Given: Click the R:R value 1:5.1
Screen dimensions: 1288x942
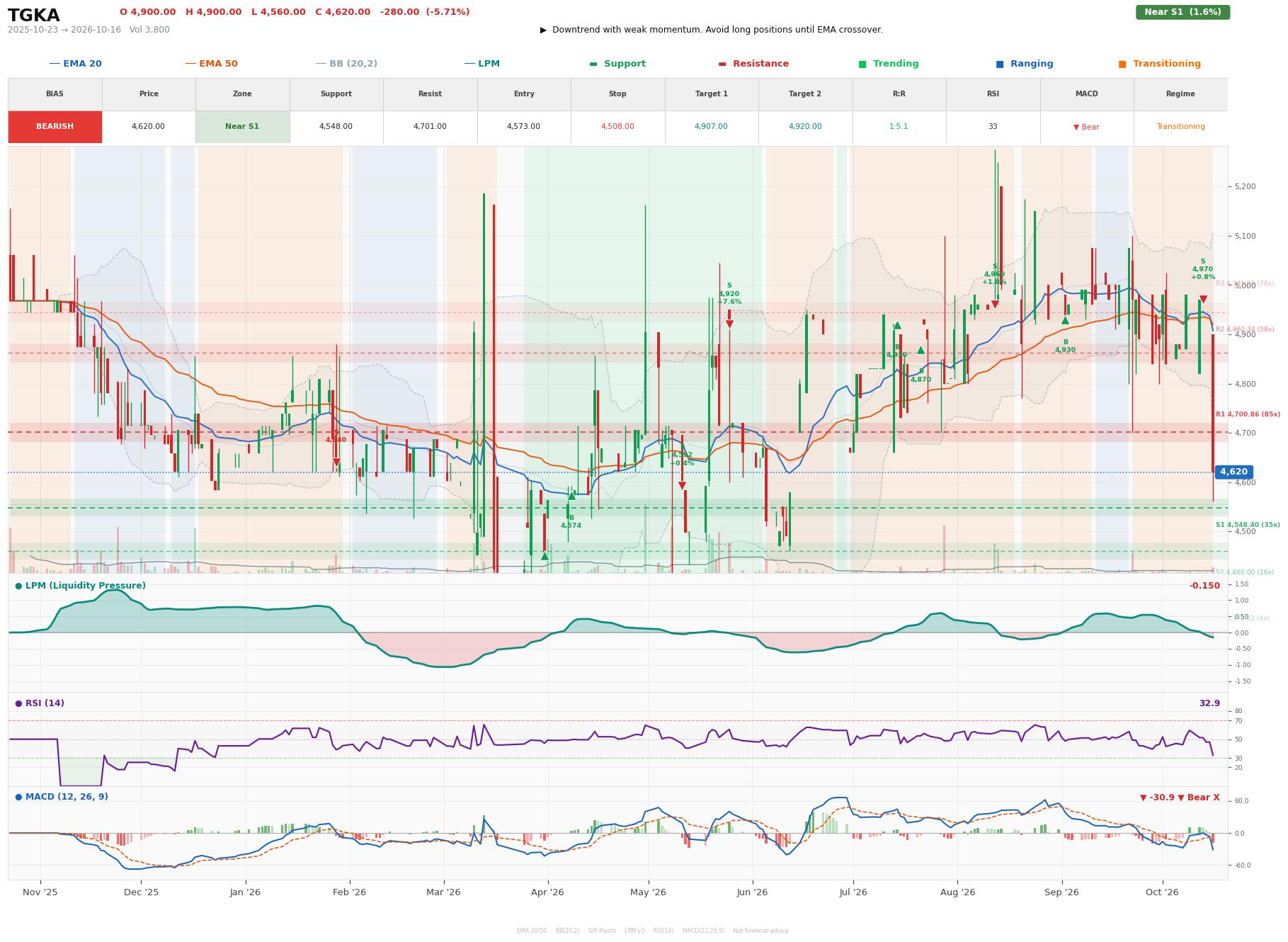Looking at the screenshot, I should coord(899,127).
